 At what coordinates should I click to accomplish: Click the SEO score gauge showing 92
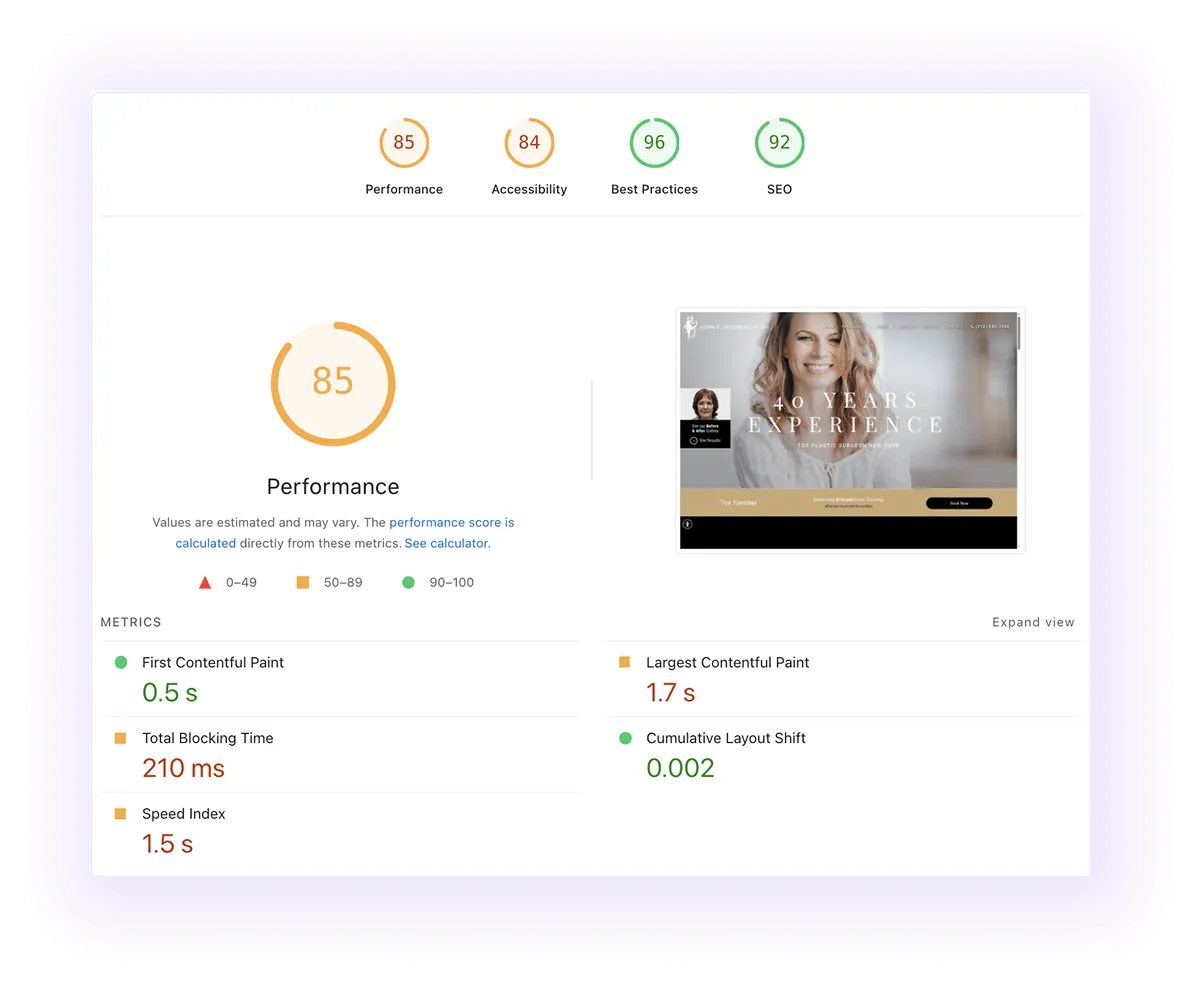point(779,142)
